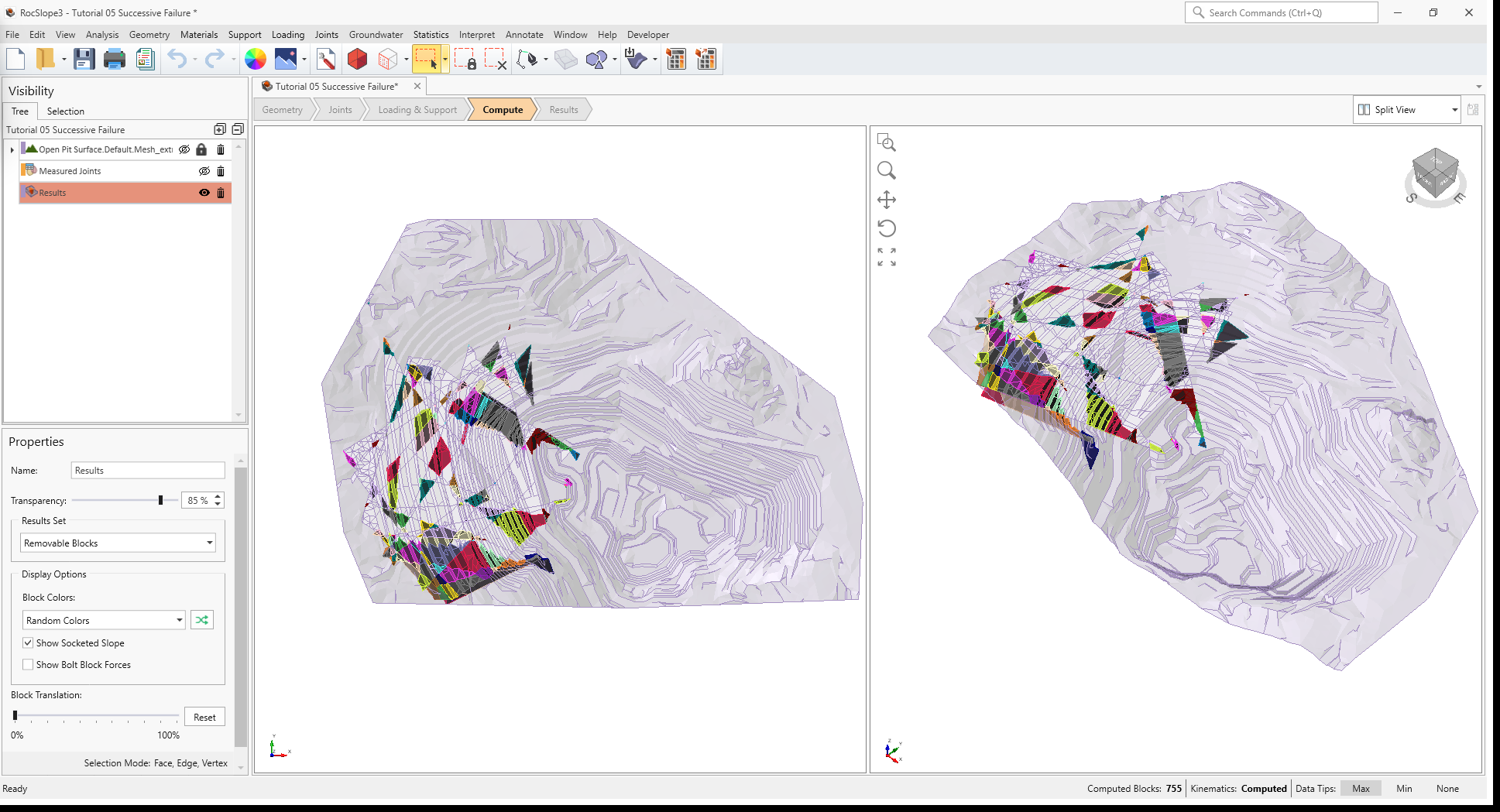The image size is (1500, 812).
Task: Open the Split View dropdown
Action: coord(1407,110)
